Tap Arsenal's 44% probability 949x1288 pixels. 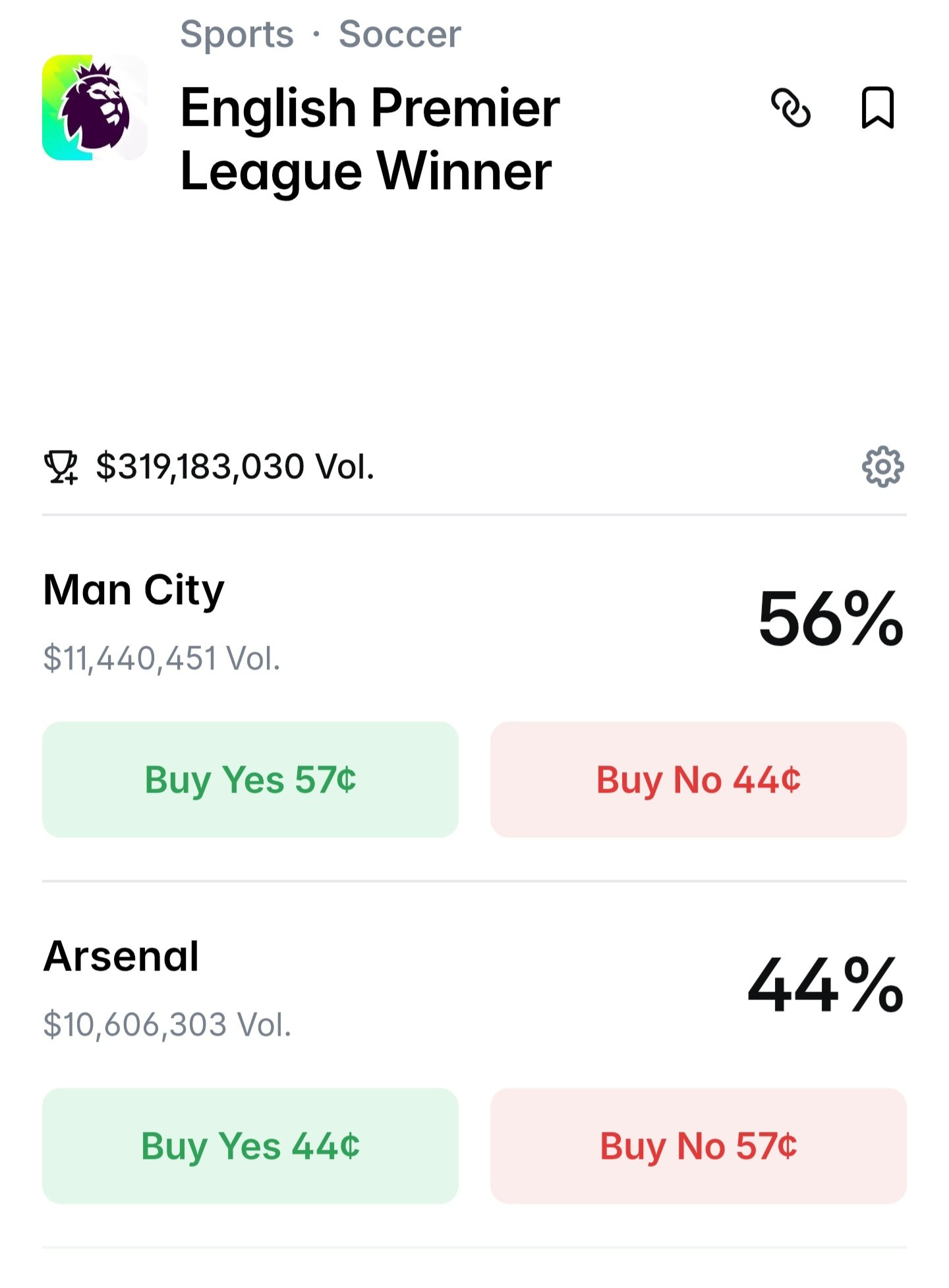[825, 986]
